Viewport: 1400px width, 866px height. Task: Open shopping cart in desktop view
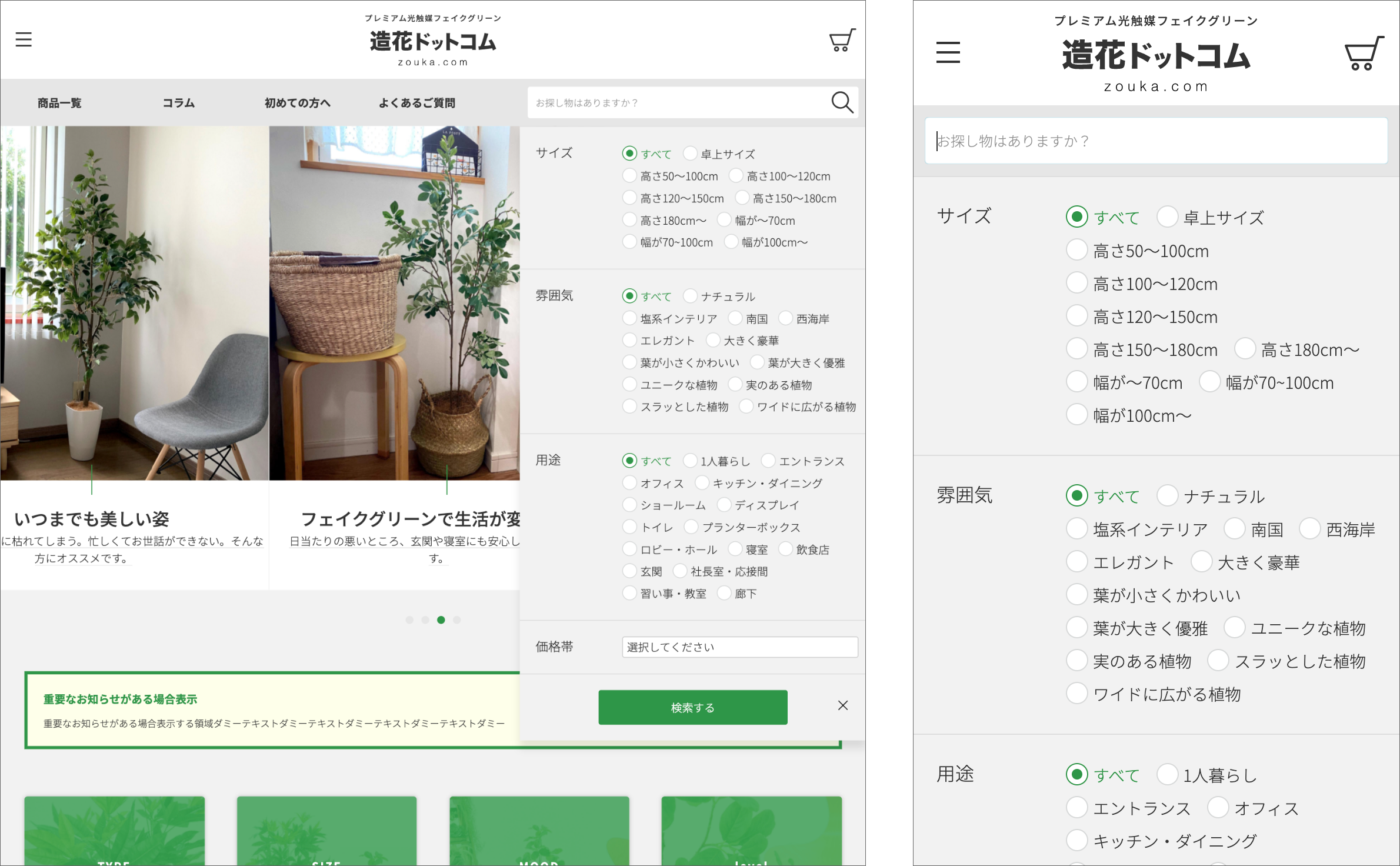point(842,40)
